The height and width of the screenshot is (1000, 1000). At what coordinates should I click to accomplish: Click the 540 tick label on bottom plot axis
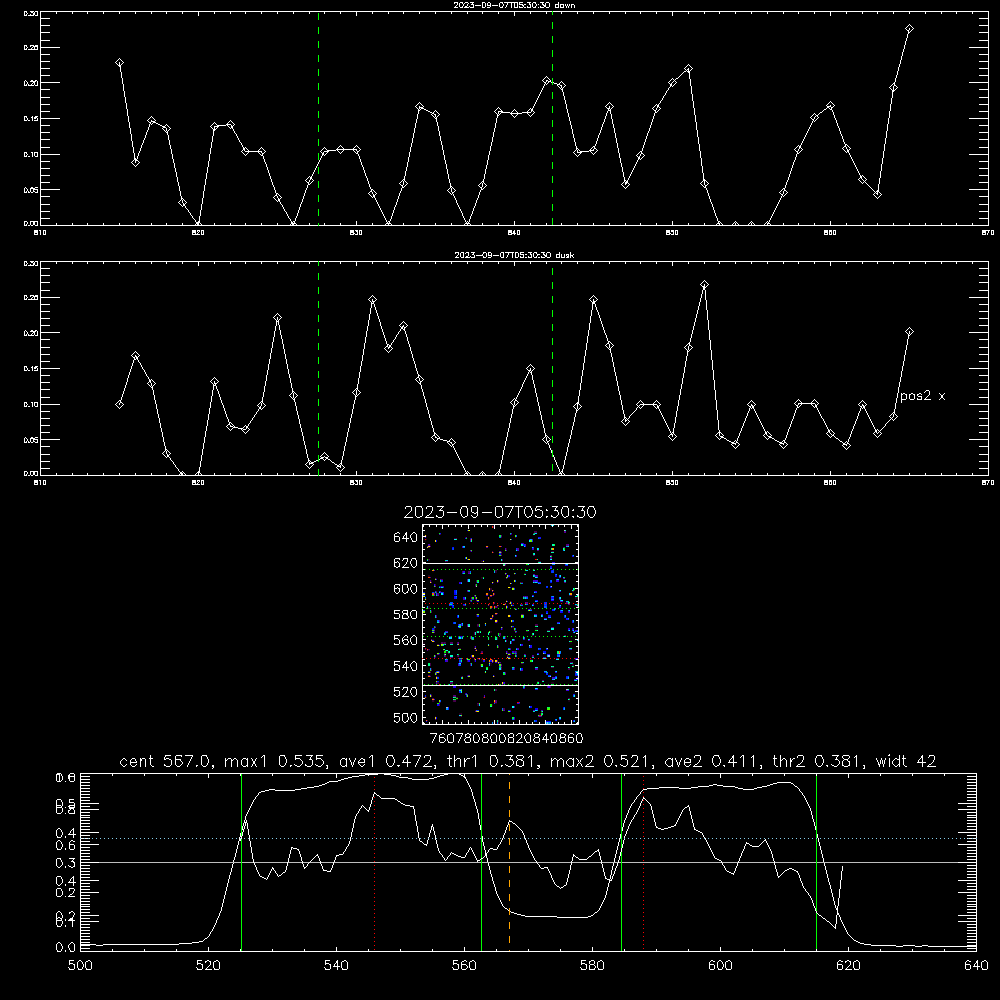click(x=336, y=966)
